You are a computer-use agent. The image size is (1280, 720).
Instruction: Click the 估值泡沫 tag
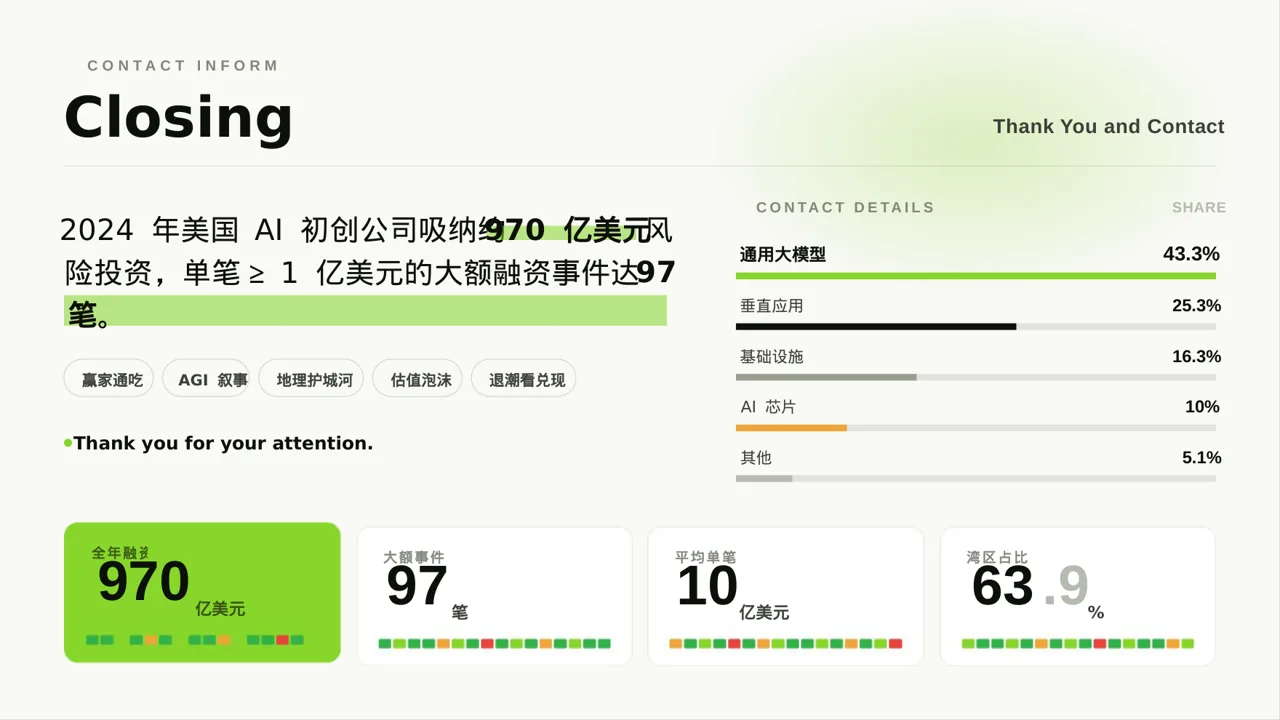coord(417,379)
